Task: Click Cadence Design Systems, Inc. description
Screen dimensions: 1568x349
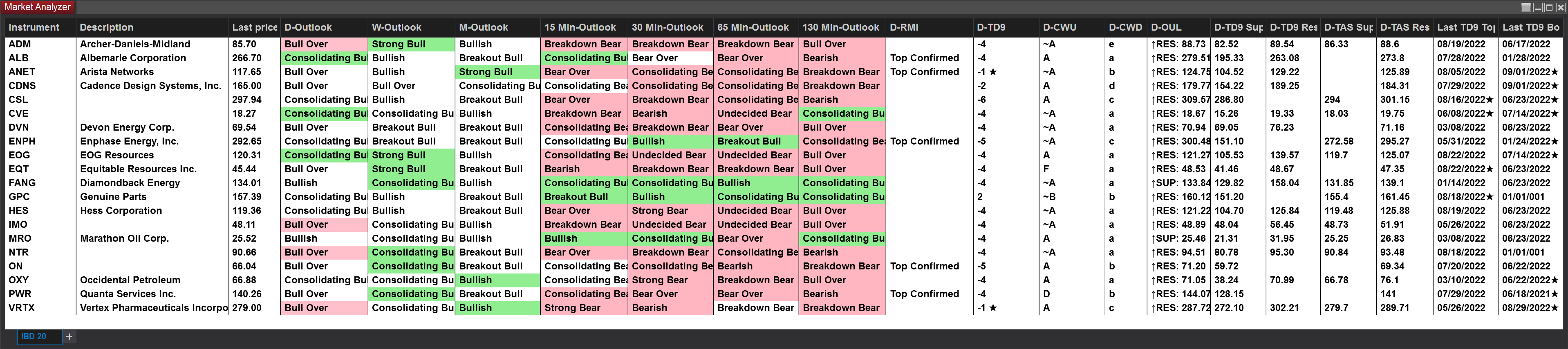Action: [152, 86]
